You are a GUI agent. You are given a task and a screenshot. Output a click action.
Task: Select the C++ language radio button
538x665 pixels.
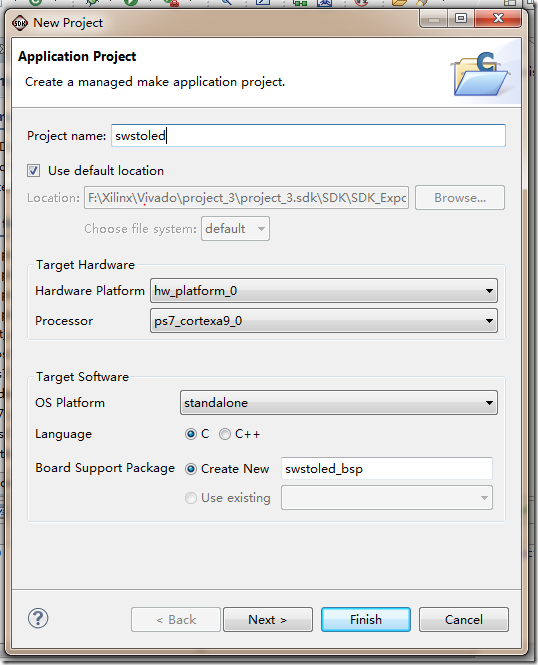pos(225,434)
